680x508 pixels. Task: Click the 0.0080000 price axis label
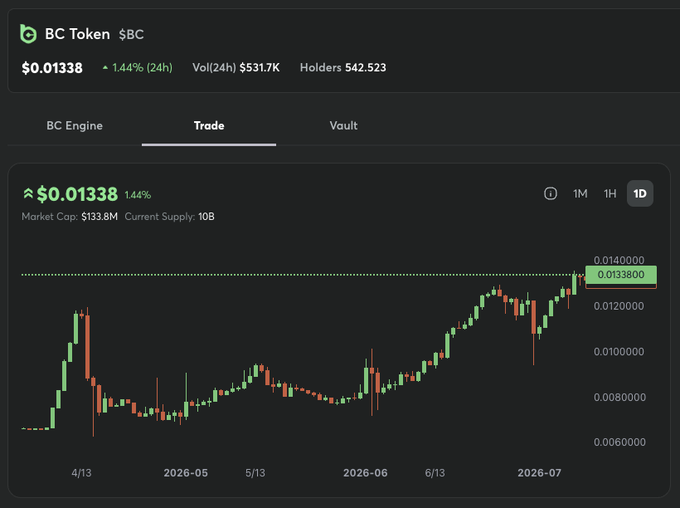[620, 397]
